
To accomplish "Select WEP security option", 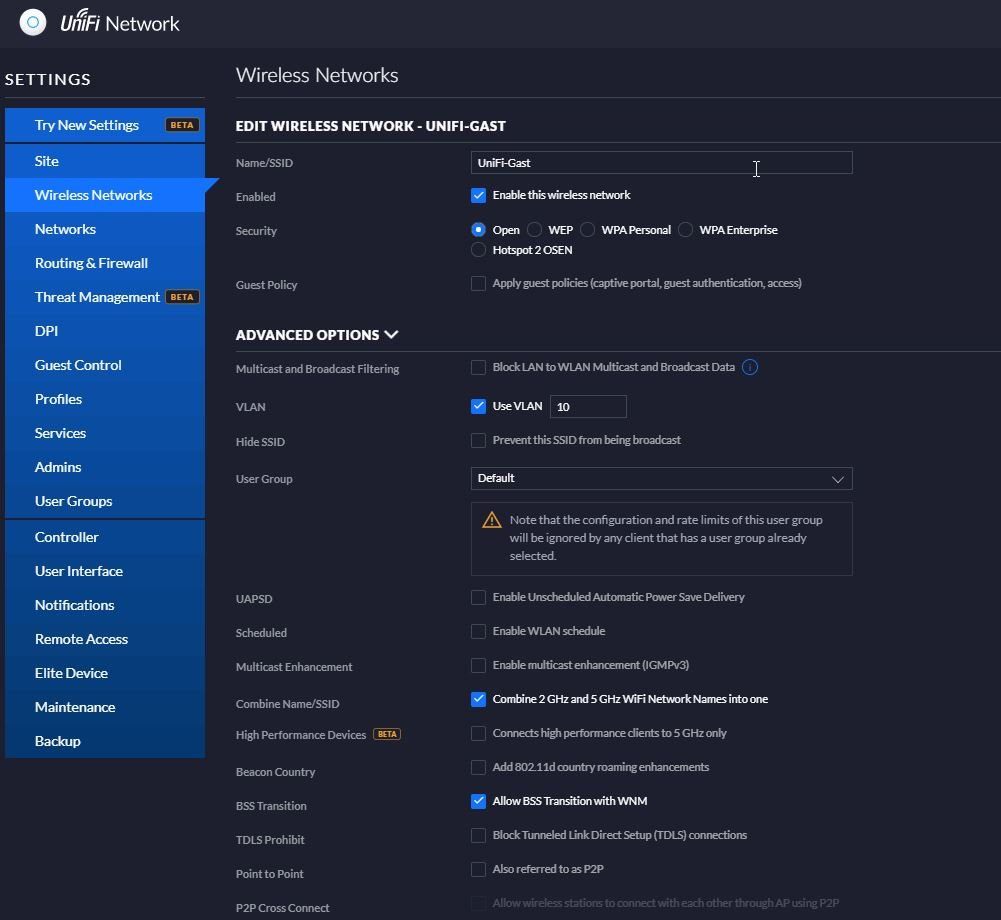I will 534,229.
